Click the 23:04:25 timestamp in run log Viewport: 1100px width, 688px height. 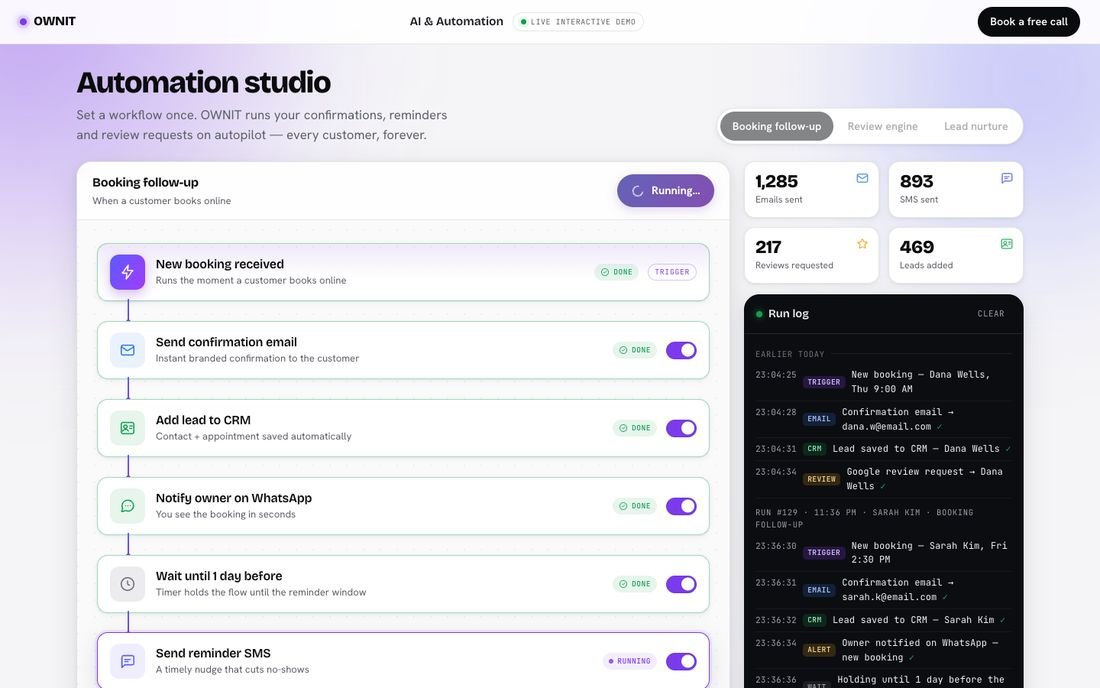click(x=776, y=375)
